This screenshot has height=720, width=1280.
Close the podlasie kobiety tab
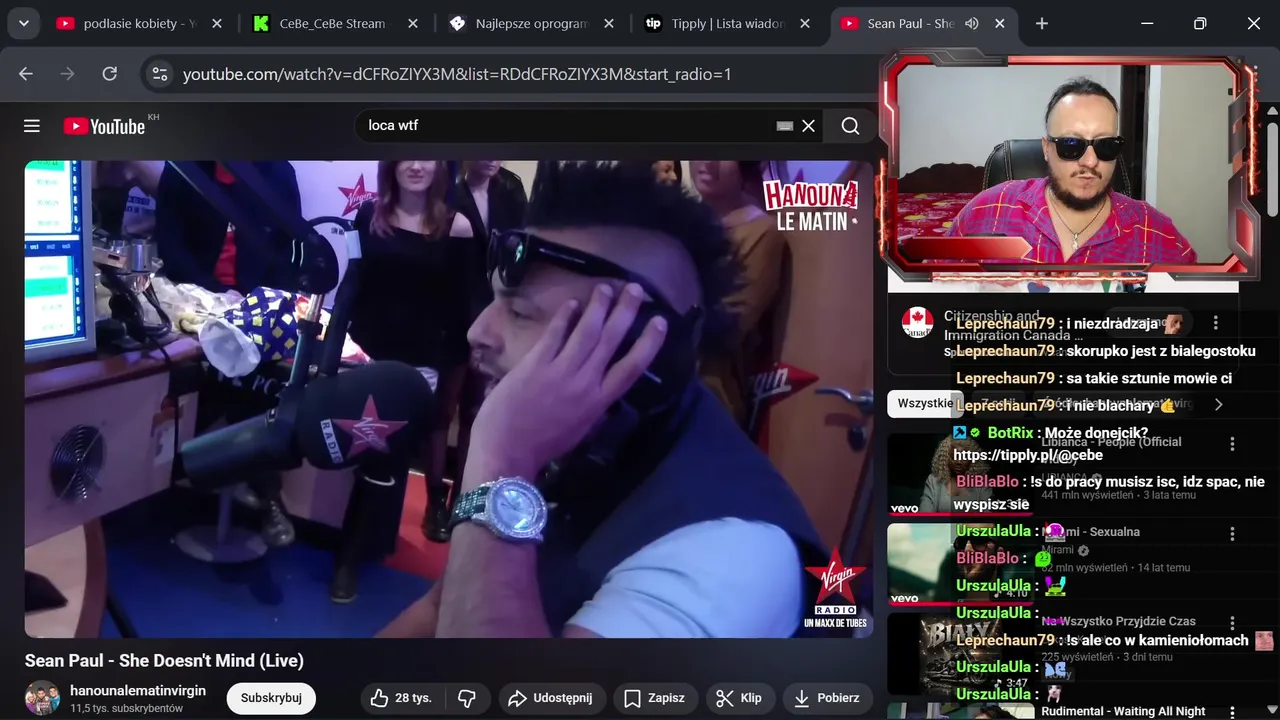point(217,23)
